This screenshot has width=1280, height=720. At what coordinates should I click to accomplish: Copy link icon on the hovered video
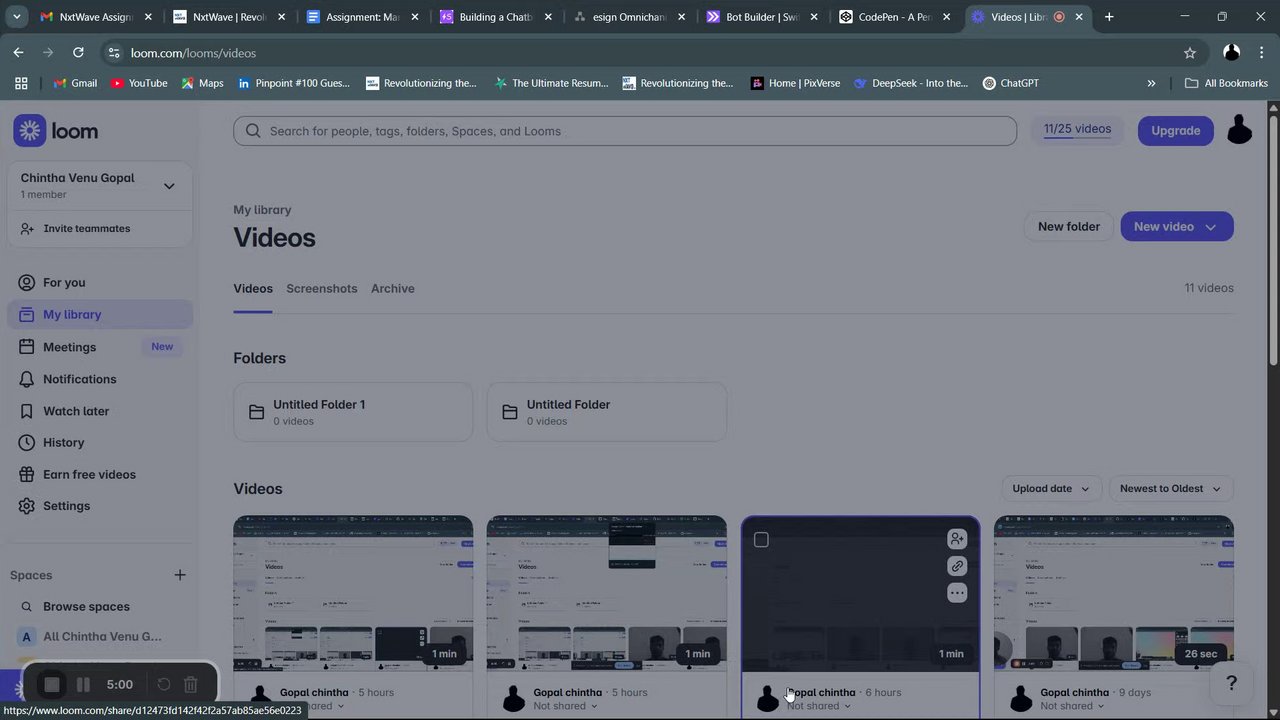click(957, 566)
